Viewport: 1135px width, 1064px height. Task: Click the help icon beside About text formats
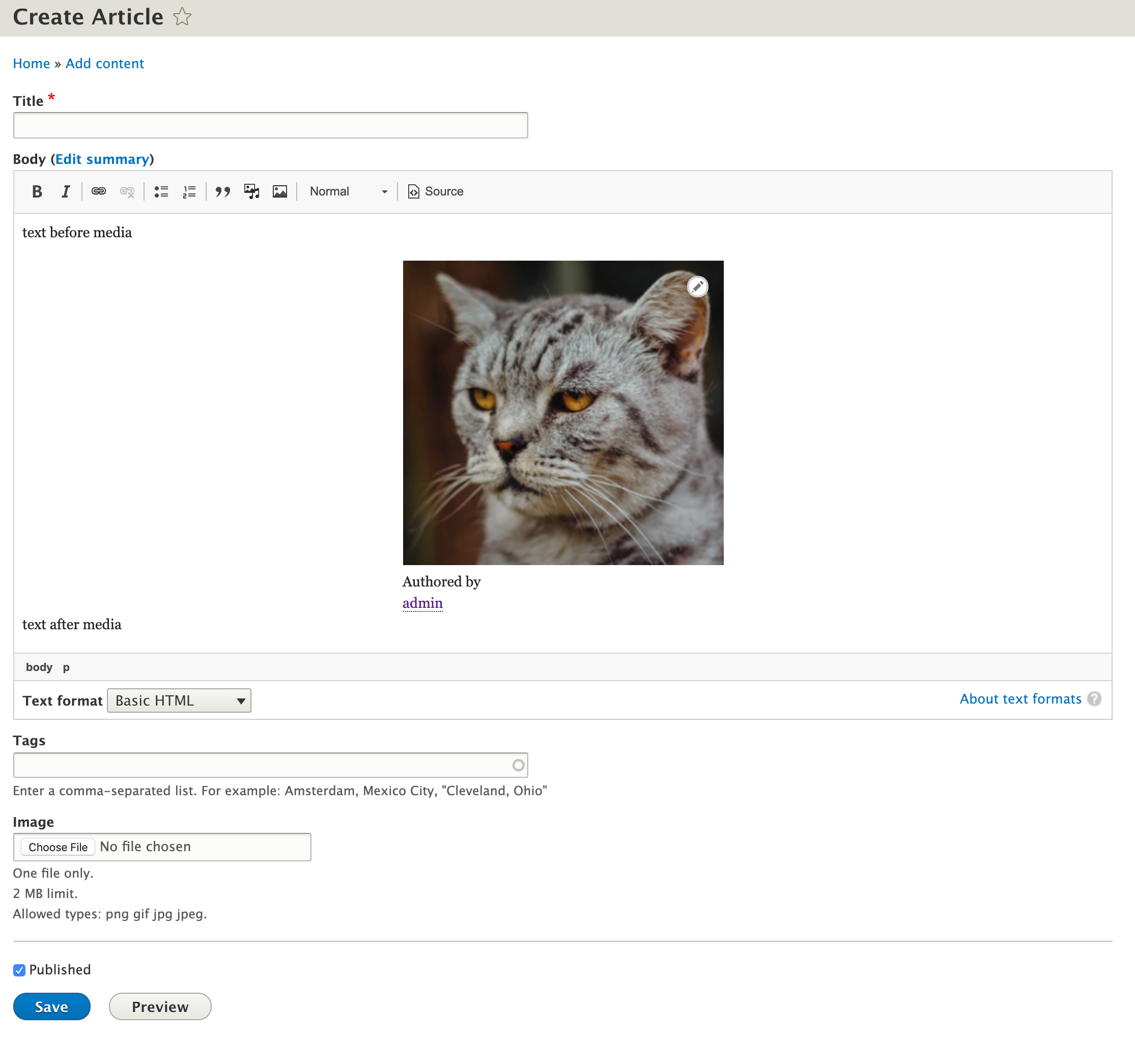pyautogui.click(x=1094, y=698)
